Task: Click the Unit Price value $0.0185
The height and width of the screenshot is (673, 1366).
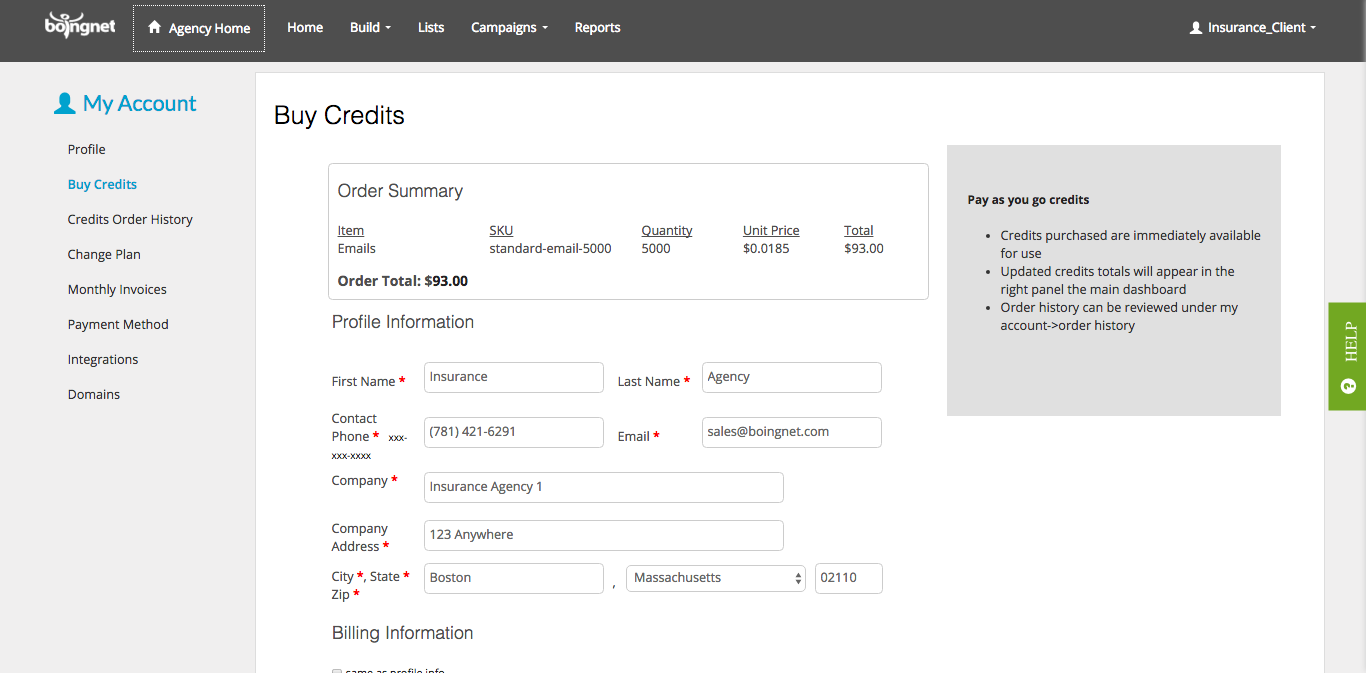Action: (766, 248)
